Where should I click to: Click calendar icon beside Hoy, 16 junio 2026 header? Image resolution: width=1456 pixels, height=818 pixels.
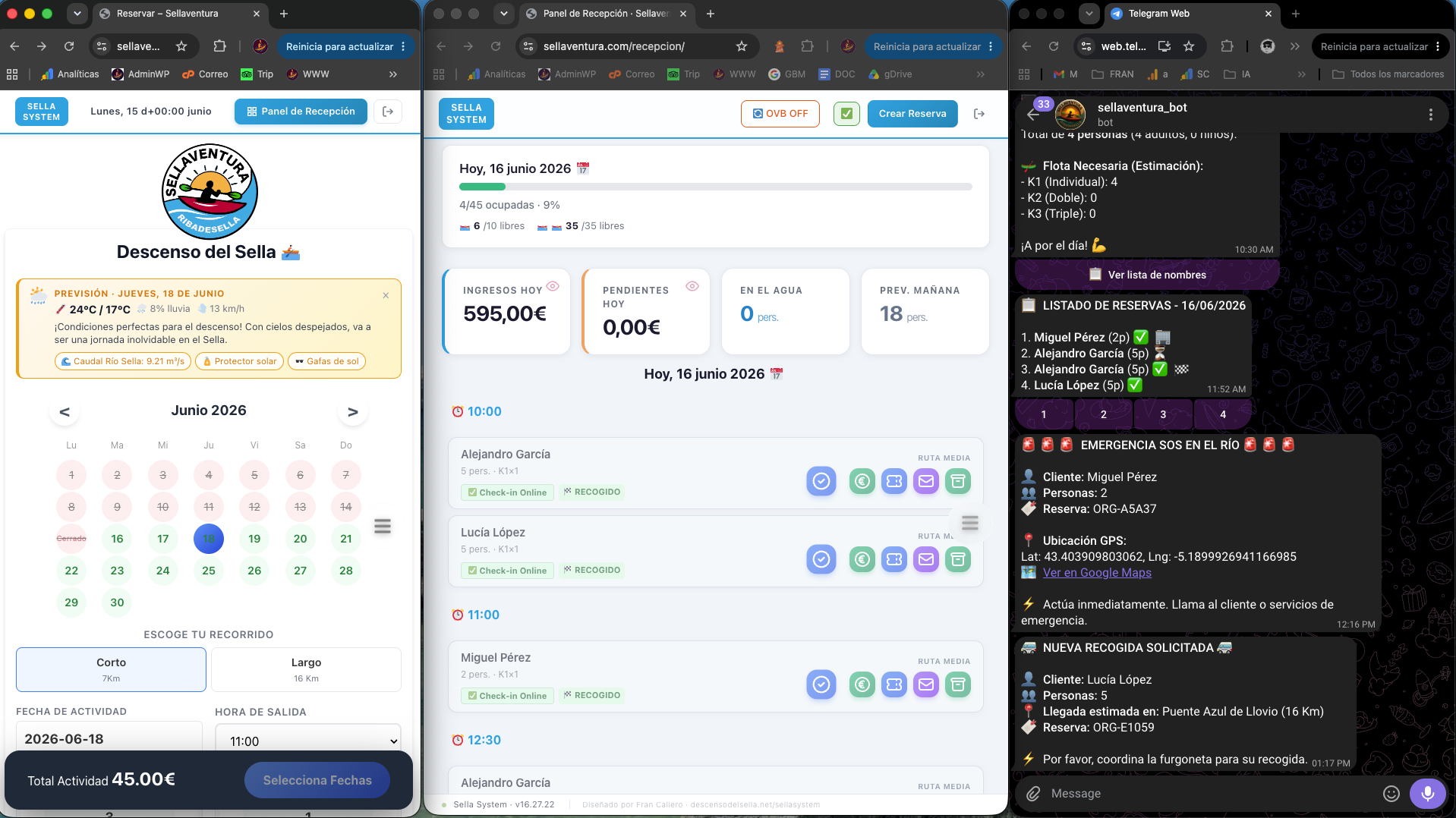(583, 168)
